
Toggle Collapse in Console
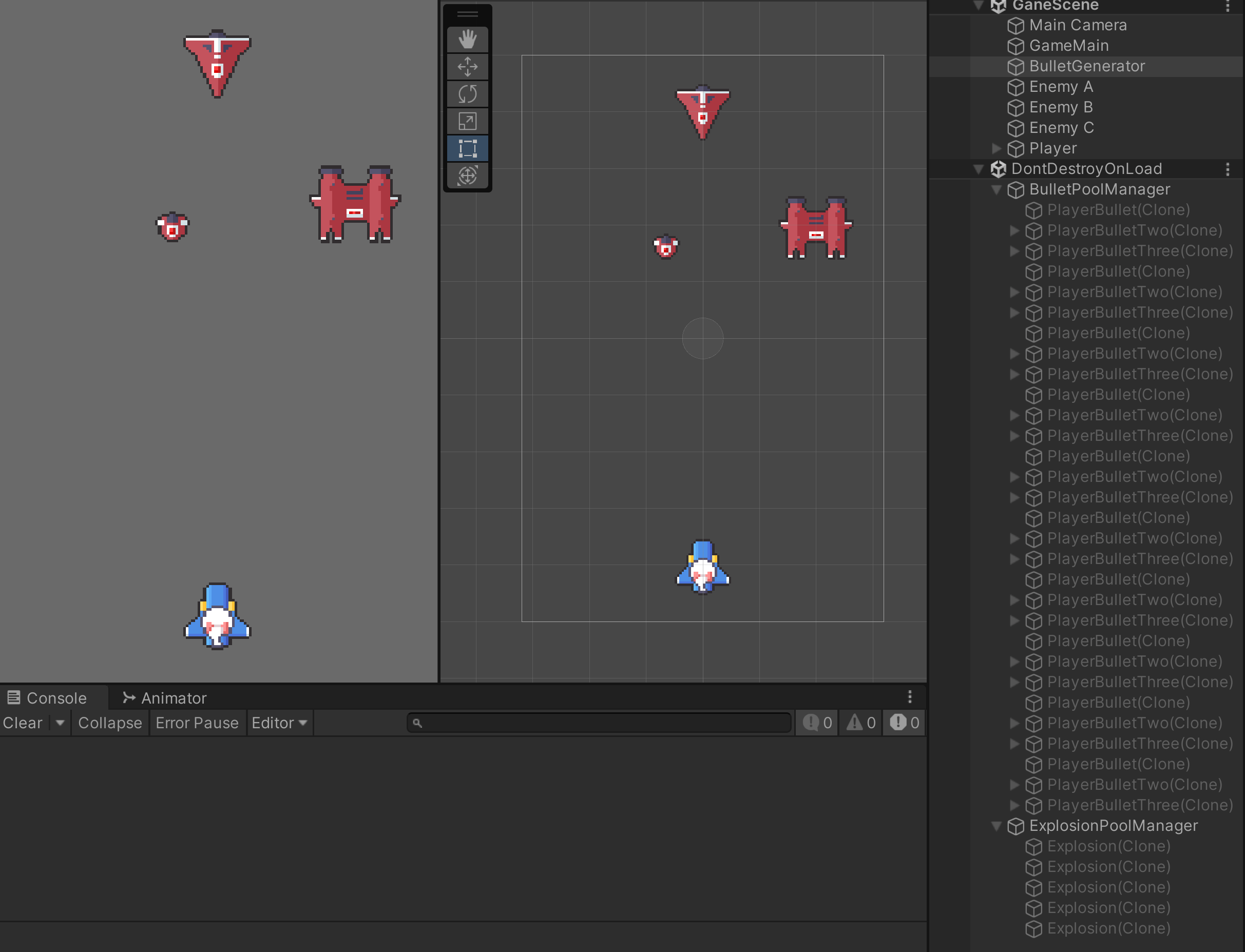tap(110, 723)
